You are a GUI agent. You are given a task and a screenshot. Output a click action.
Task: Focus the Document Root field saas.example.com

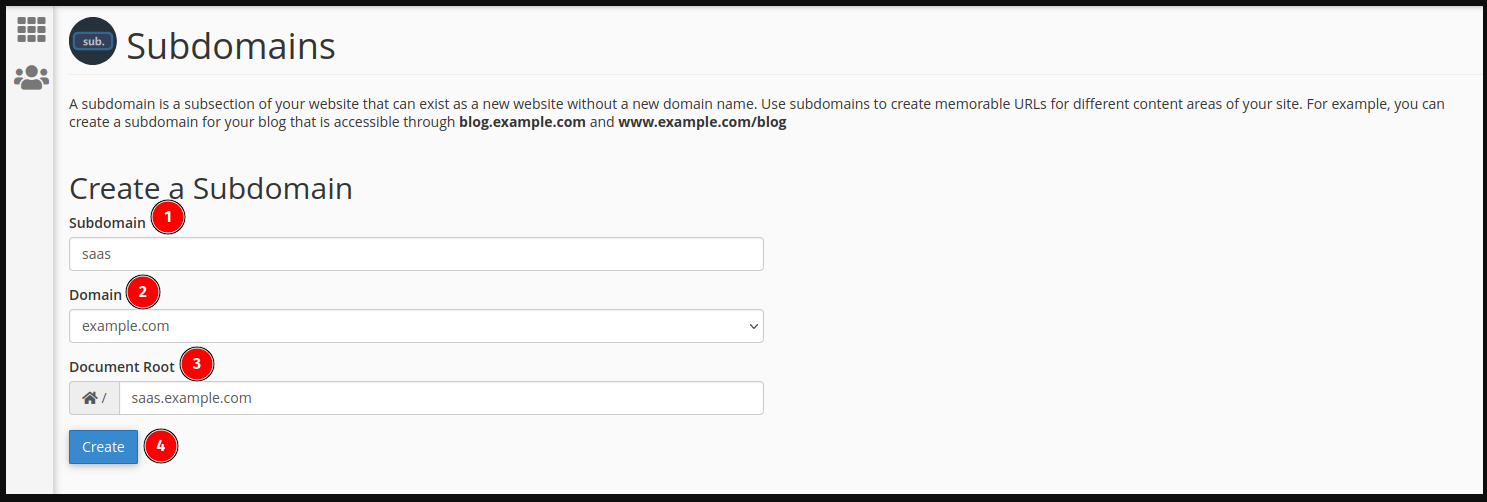click(x=441, y=398)
